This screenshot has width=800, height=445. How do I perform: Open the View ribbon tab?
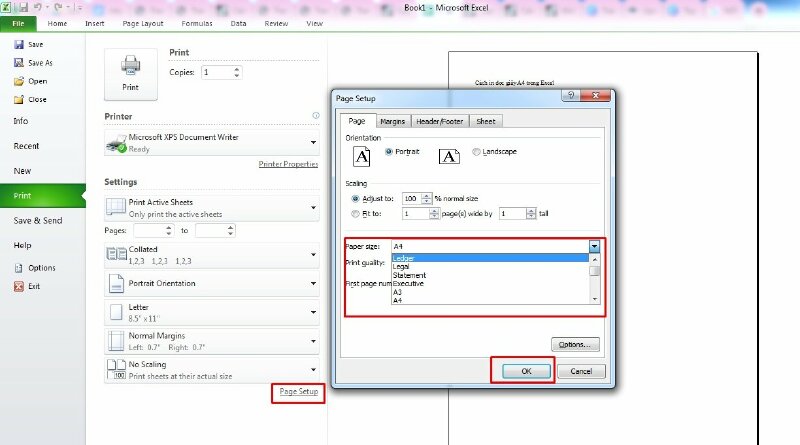click(314, 23)
